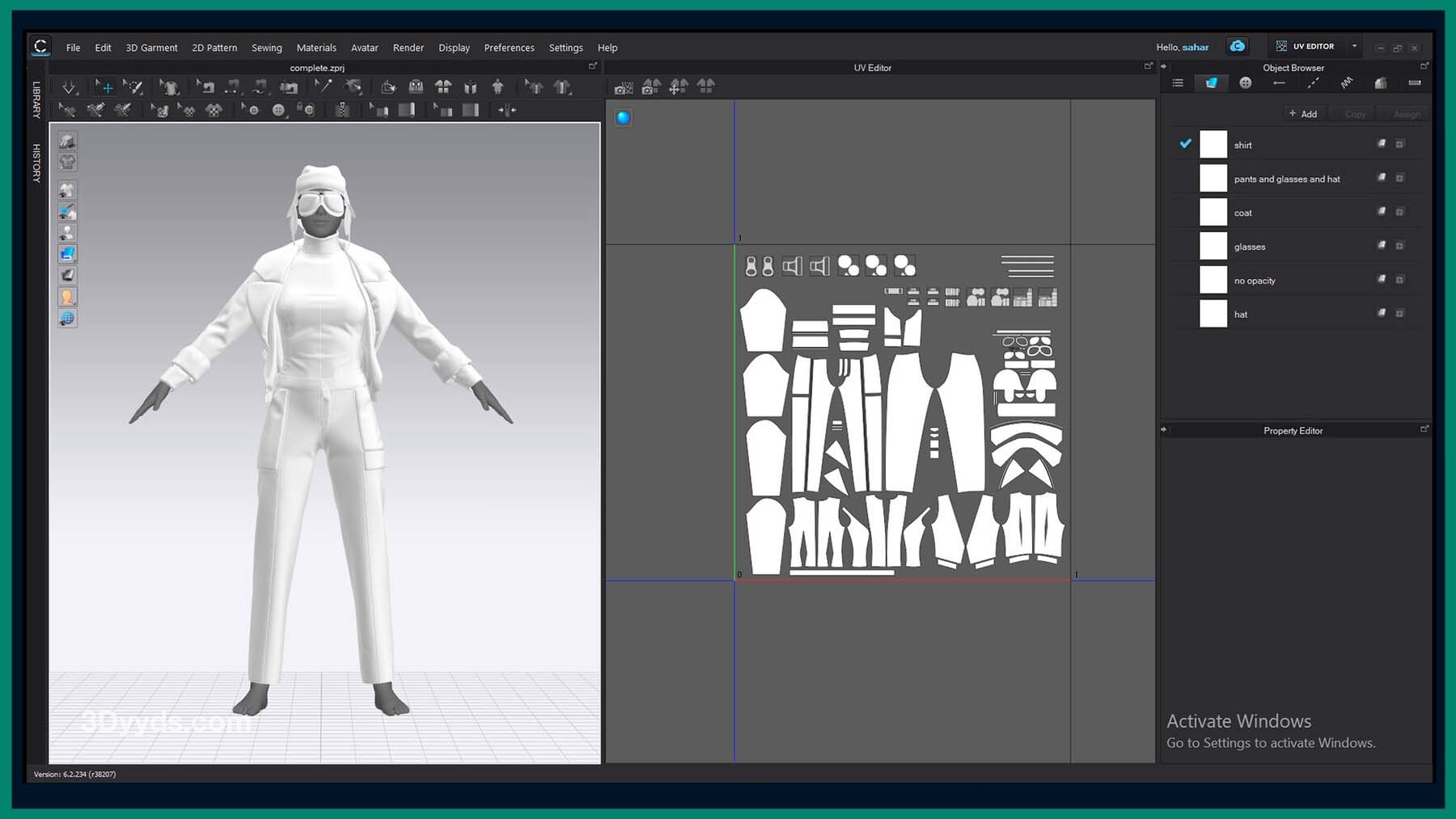Click the white swatch of the coat fabric

click(1213, 213)
